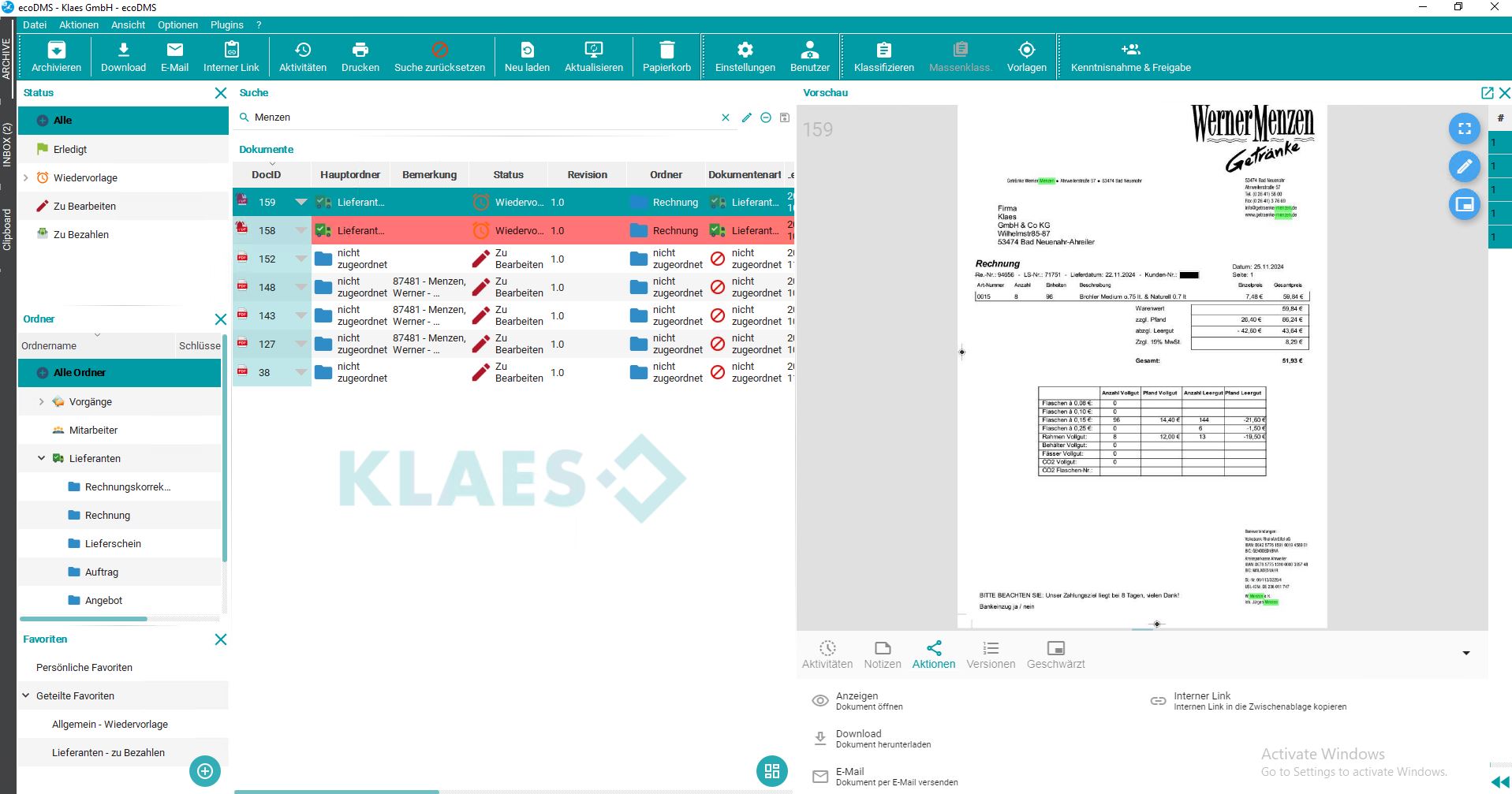Switch to the Notizen tab in the preview
Screen dimensions: 1512x794
click(x=882, y=653)
